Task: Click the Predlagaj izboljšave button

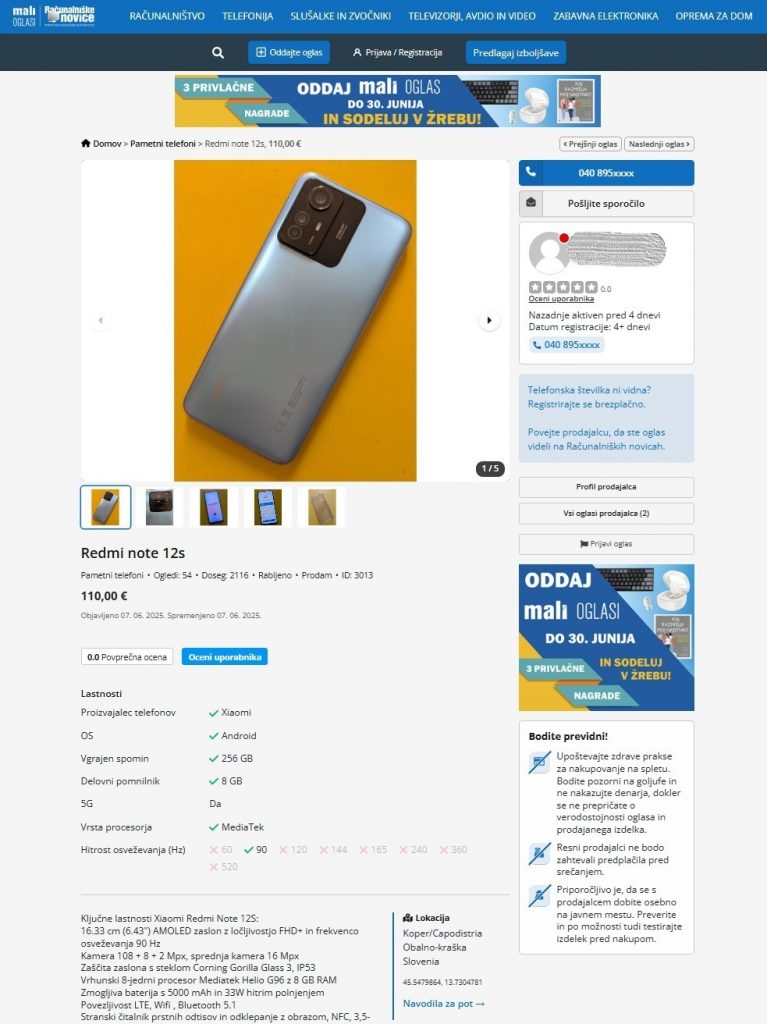Action: coord(515,52)
